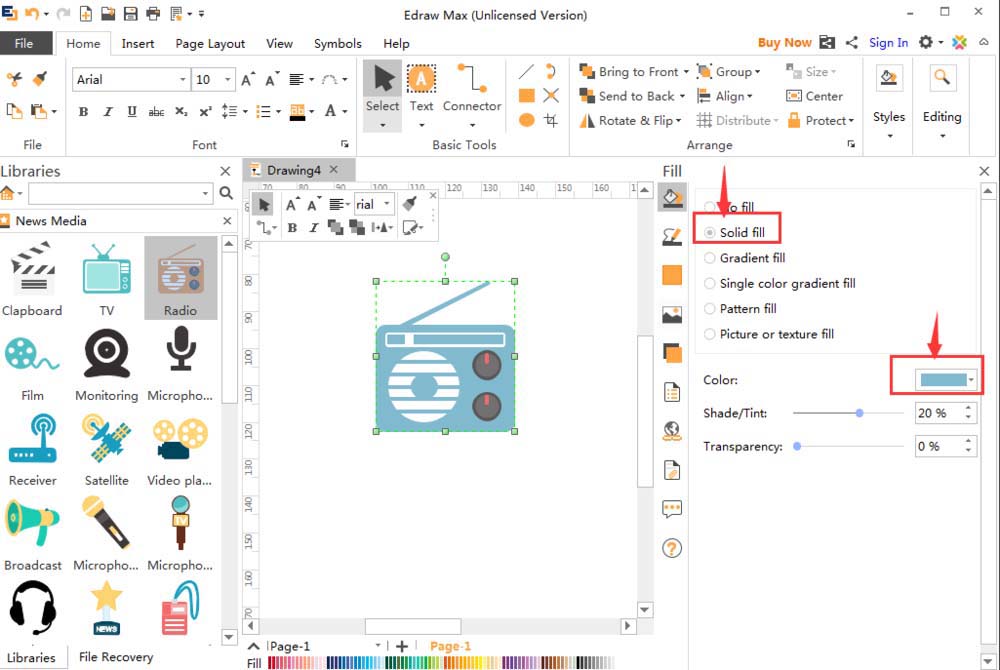Viewport: 1000px width, 670px height.
Task: Click the help question mark sidebar icon
Action: 672,547
